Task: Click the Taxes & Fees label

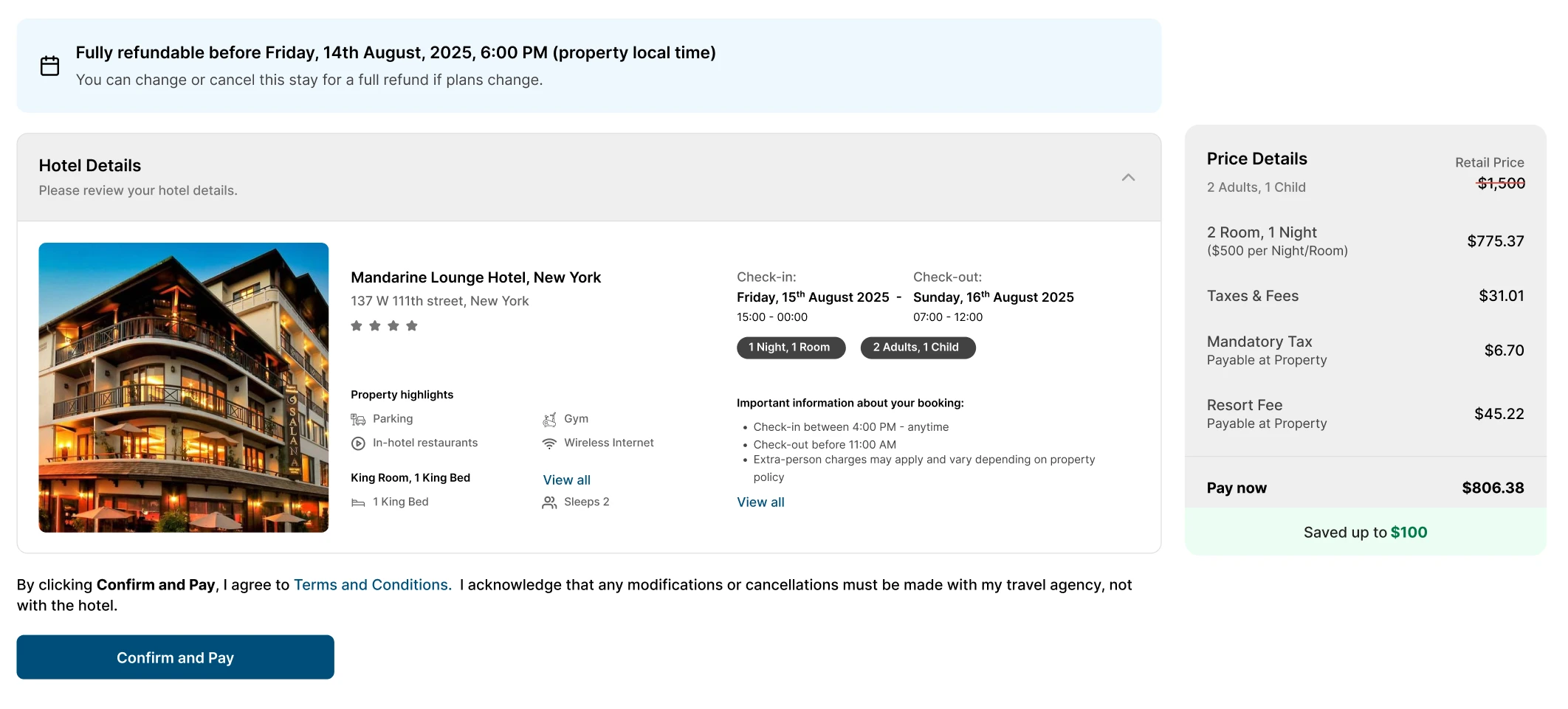Action: point(1253,296)
